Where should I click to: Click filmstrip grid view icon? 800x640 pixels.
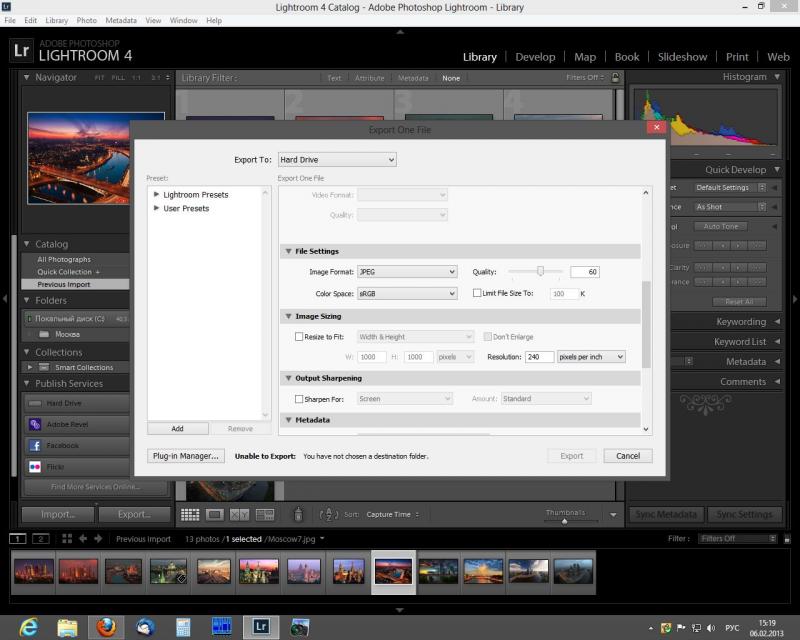coord(67,538)
